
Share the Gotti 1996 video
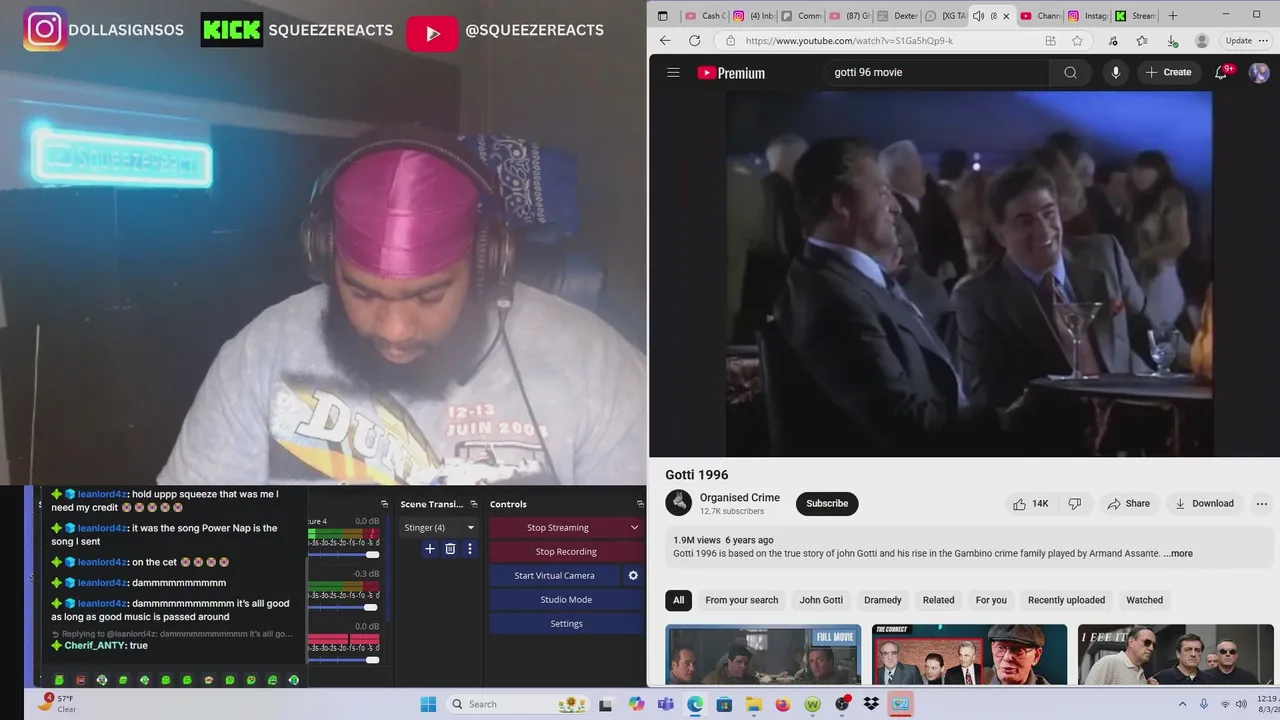coord(1128,504)
